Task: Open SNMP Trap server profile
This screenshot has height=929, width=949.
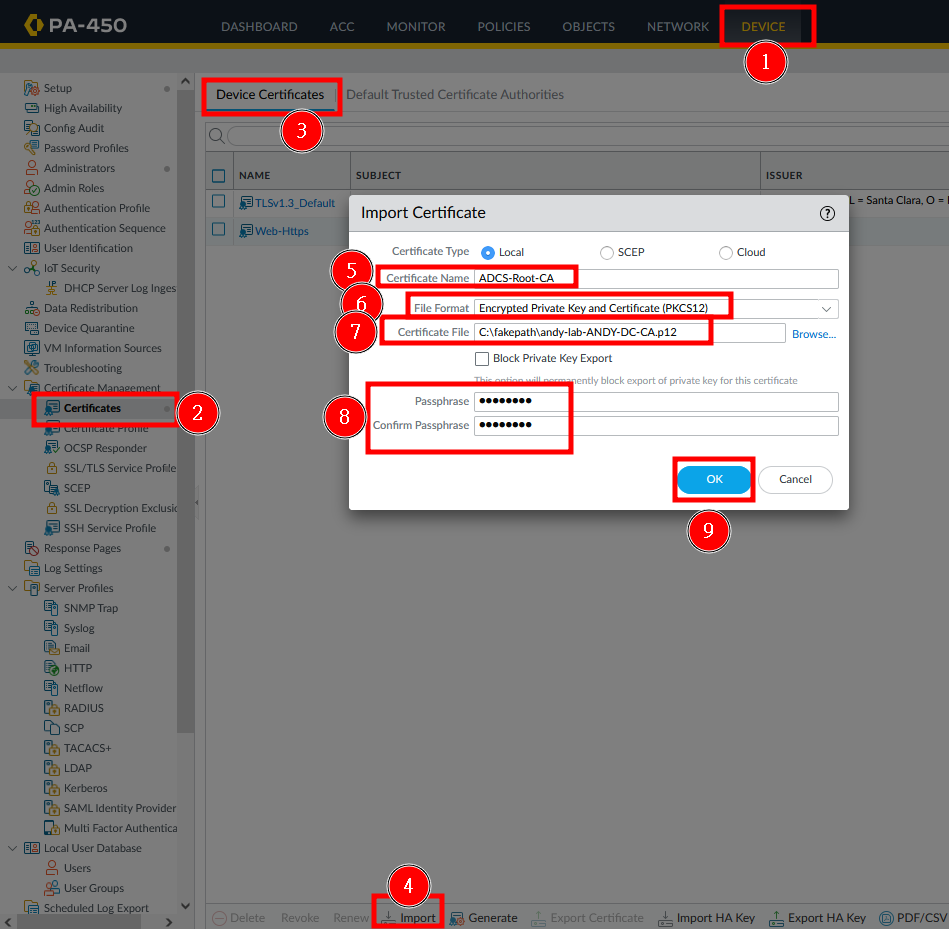Action: click(91, 608)
